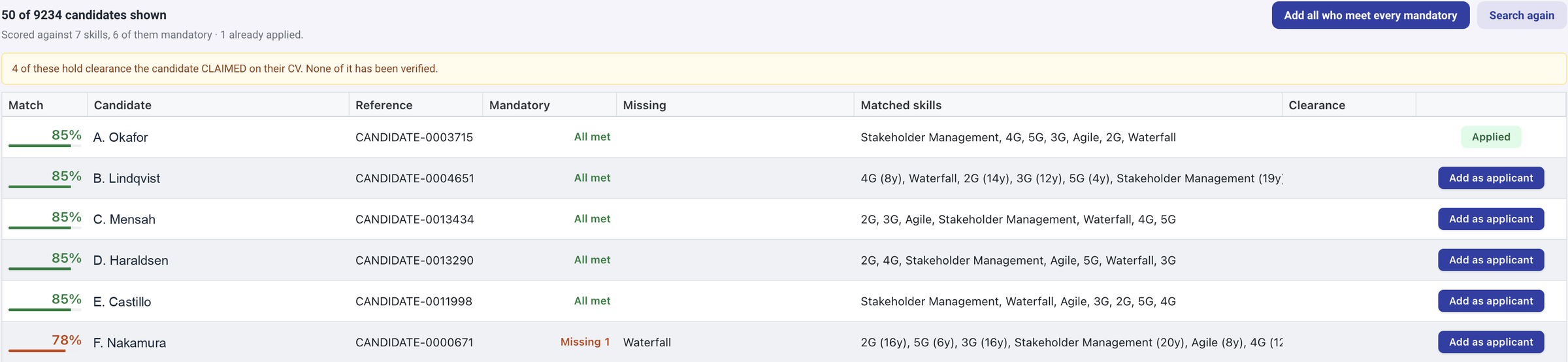This screenshot has width=1568, height=362.
Task: Select candidate name F. Nakamura
Action: pos(129,342)
